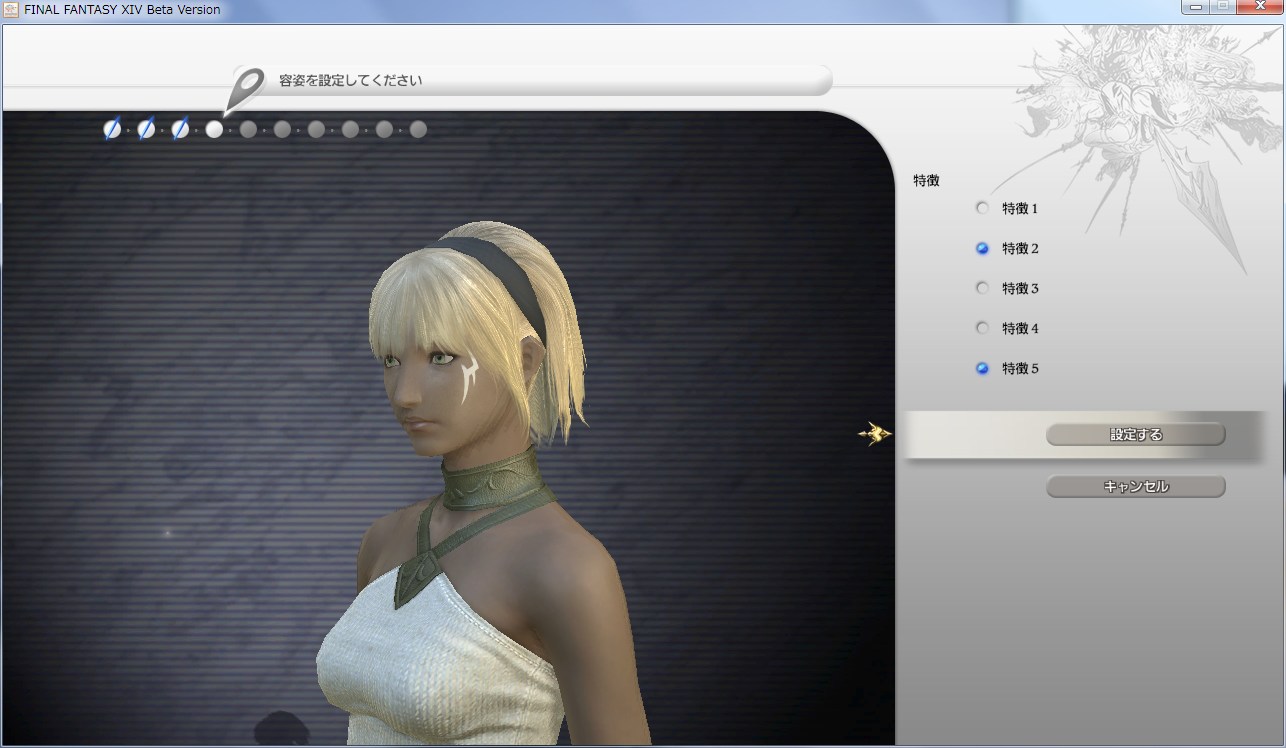Click the pin marker above the step dots
This screenshot has width=1286, height=748.
[x=245, y=90]
